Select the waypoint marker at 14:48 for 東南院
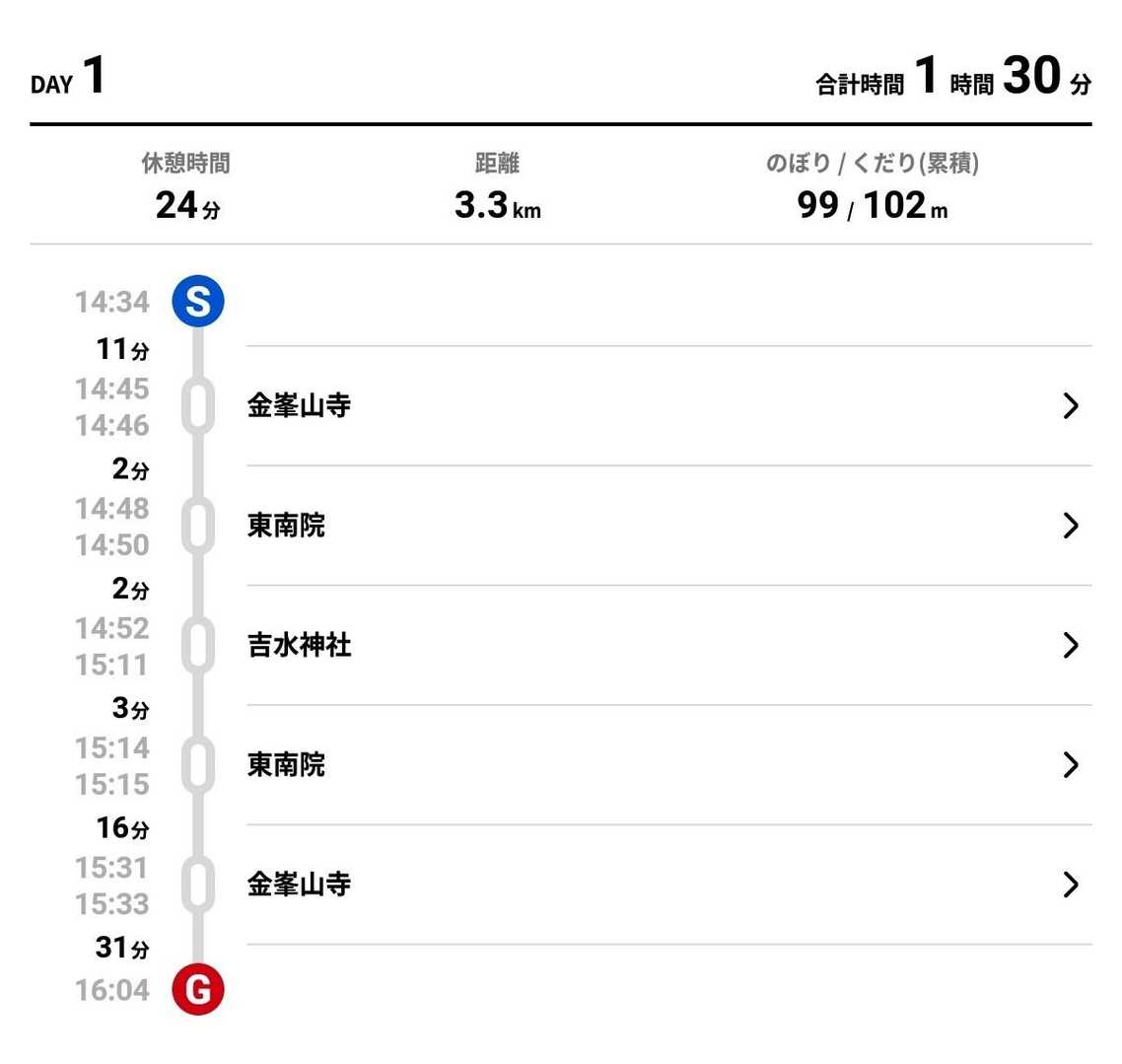1122x1064 pixels. coord(198,526)
